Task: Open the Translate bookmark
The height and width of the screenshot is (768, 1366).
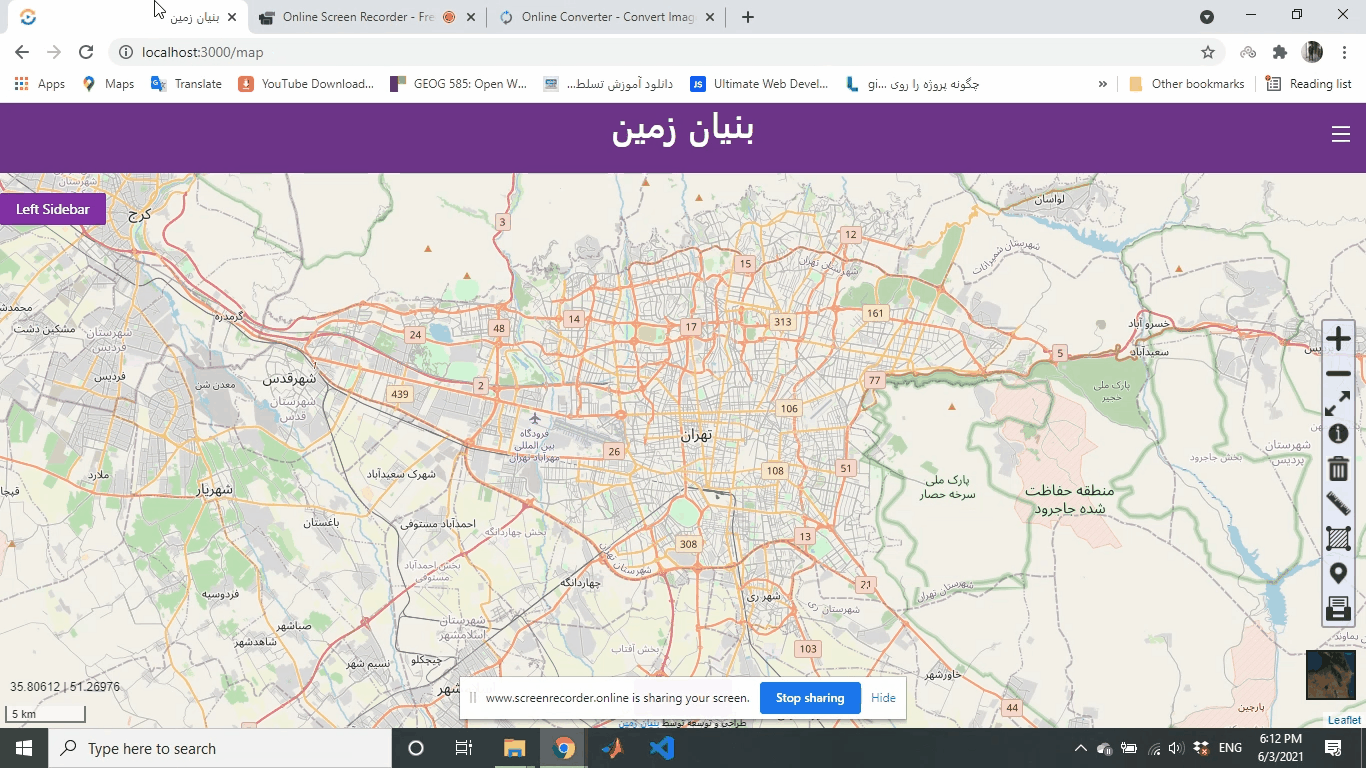Action: point(186,84)
